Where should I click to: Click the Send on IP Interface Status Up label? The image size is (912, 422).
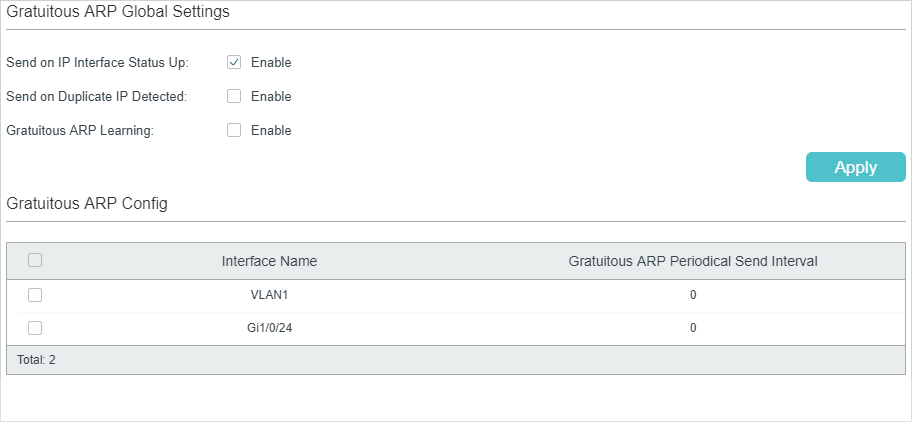click(x=98, y=63)
